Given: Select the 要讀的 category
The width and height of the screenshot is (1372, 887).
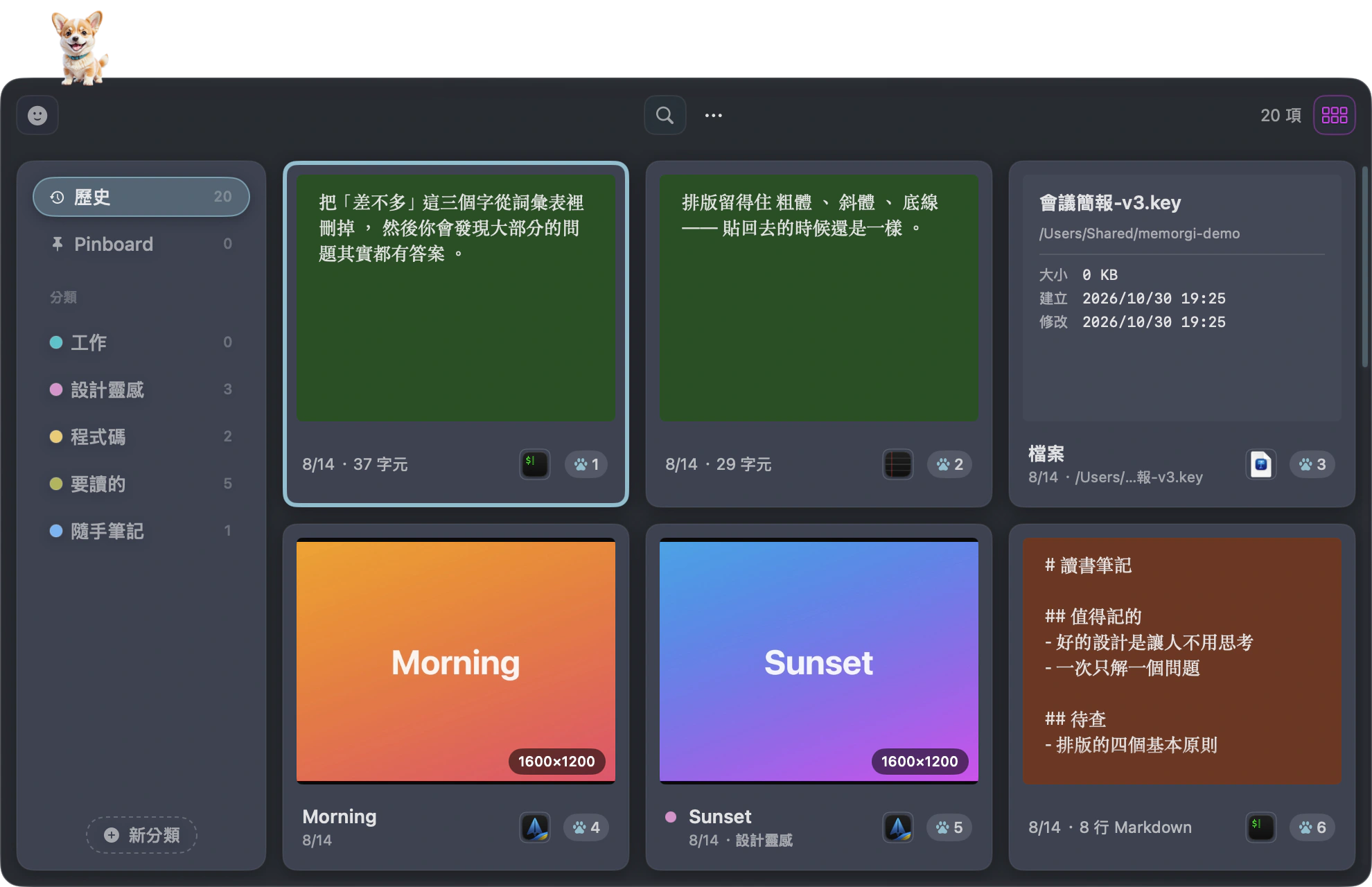Looking at the screenshot, I should pyautogui.click(x=141, y=484).
